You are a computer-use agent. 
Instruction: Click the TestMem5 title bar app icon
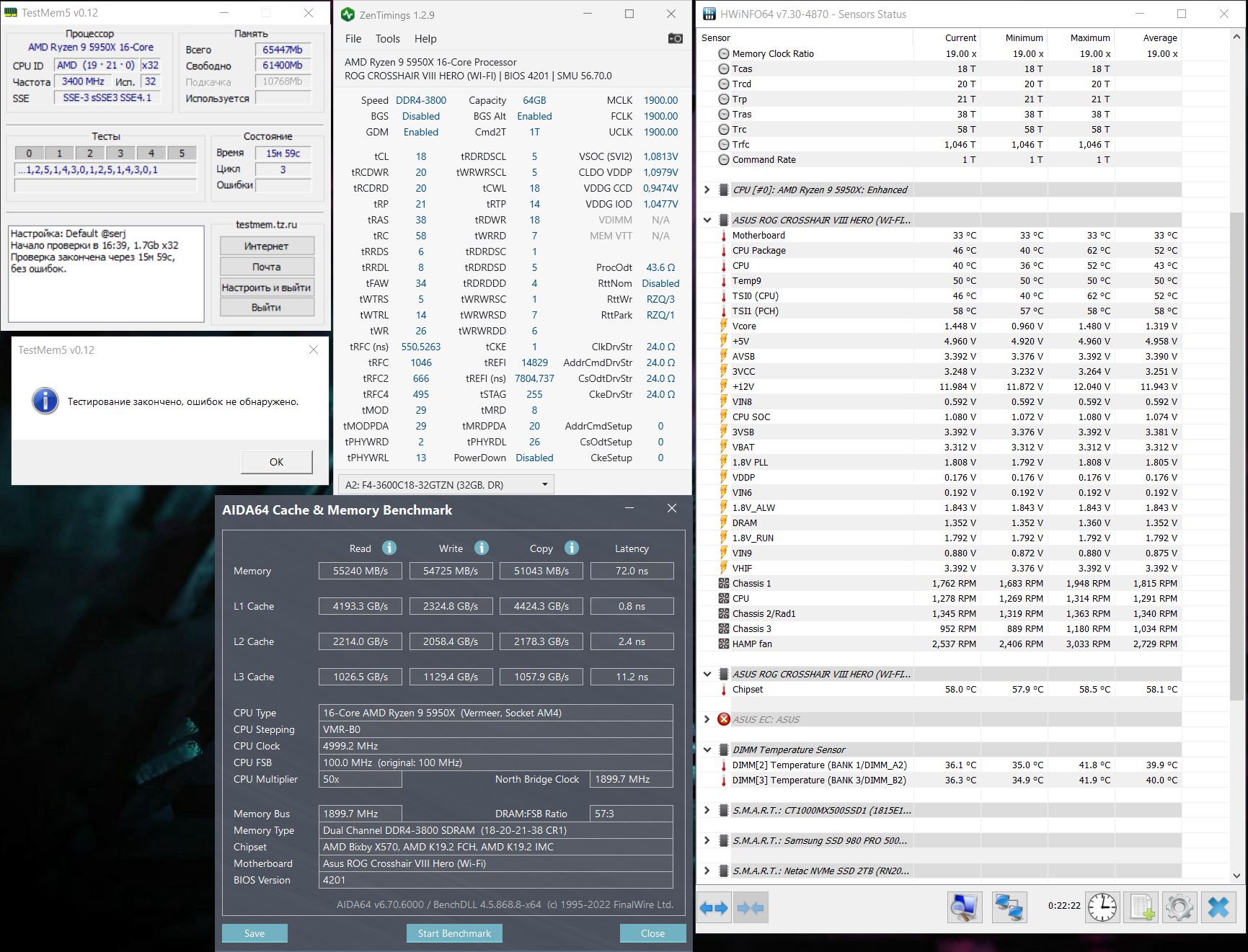(11, 13)
